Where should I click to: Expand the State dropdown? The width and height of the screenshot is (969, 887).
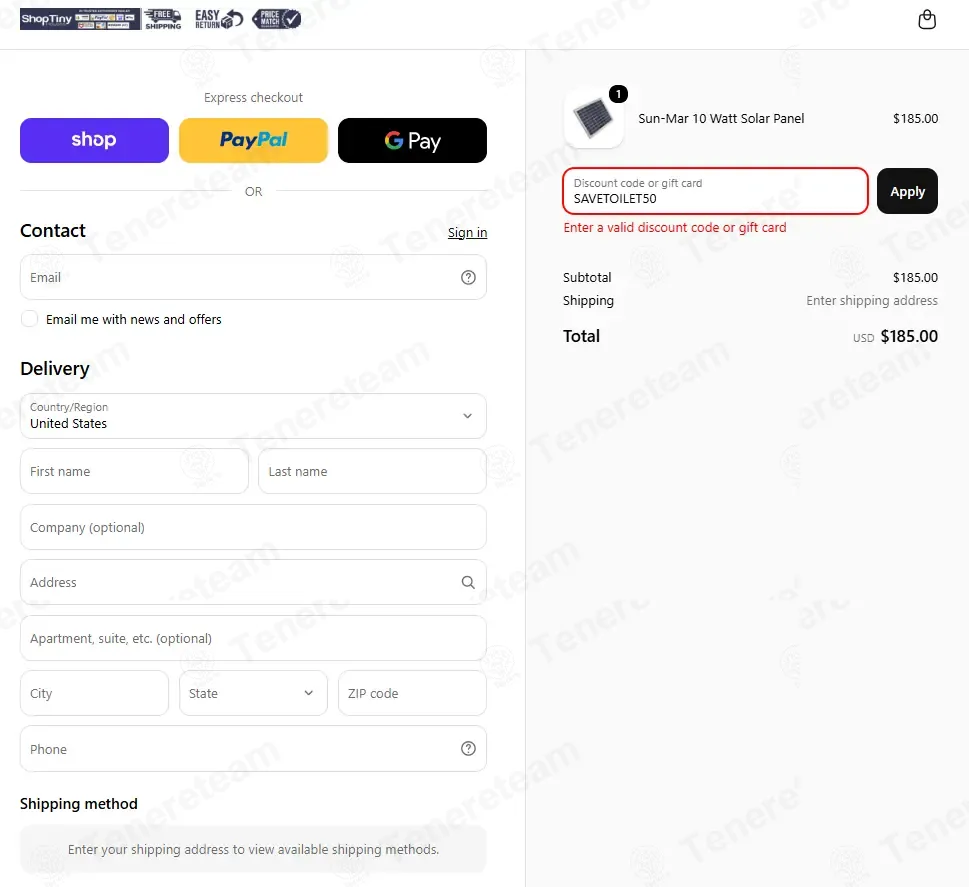click(x=253, y=694)
